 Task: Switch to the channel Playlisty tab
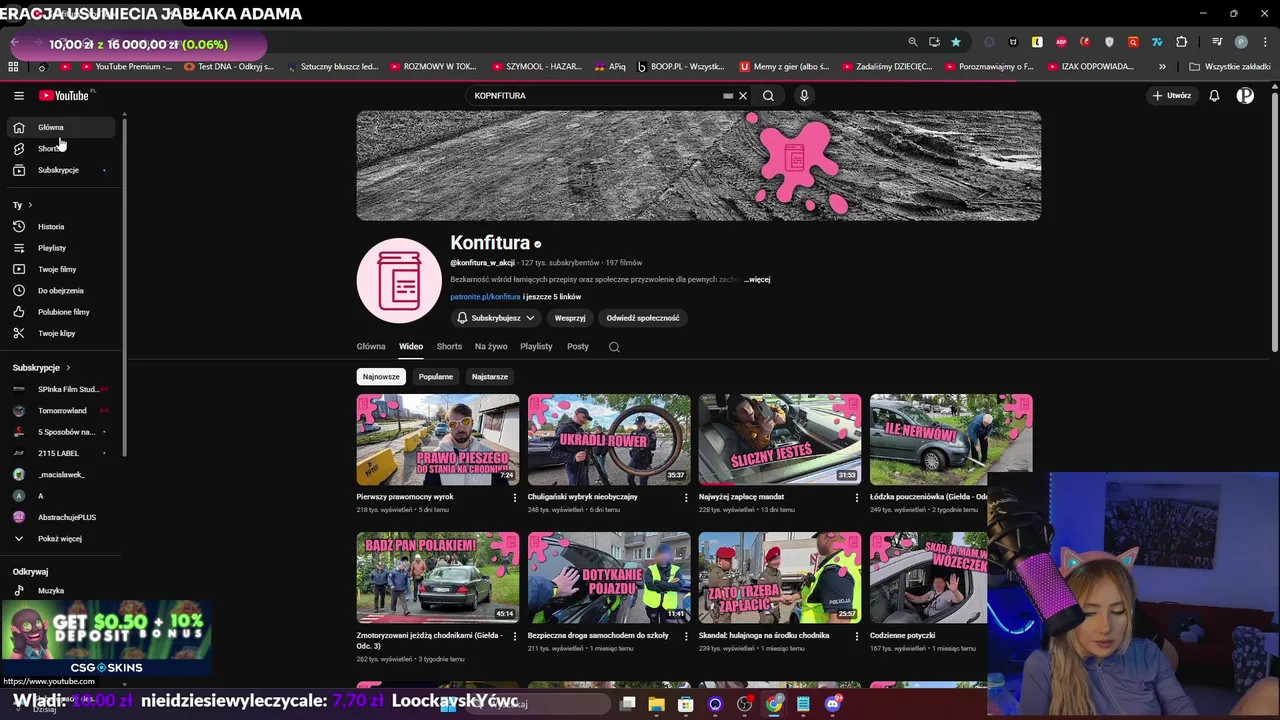[x=536, y=346]
